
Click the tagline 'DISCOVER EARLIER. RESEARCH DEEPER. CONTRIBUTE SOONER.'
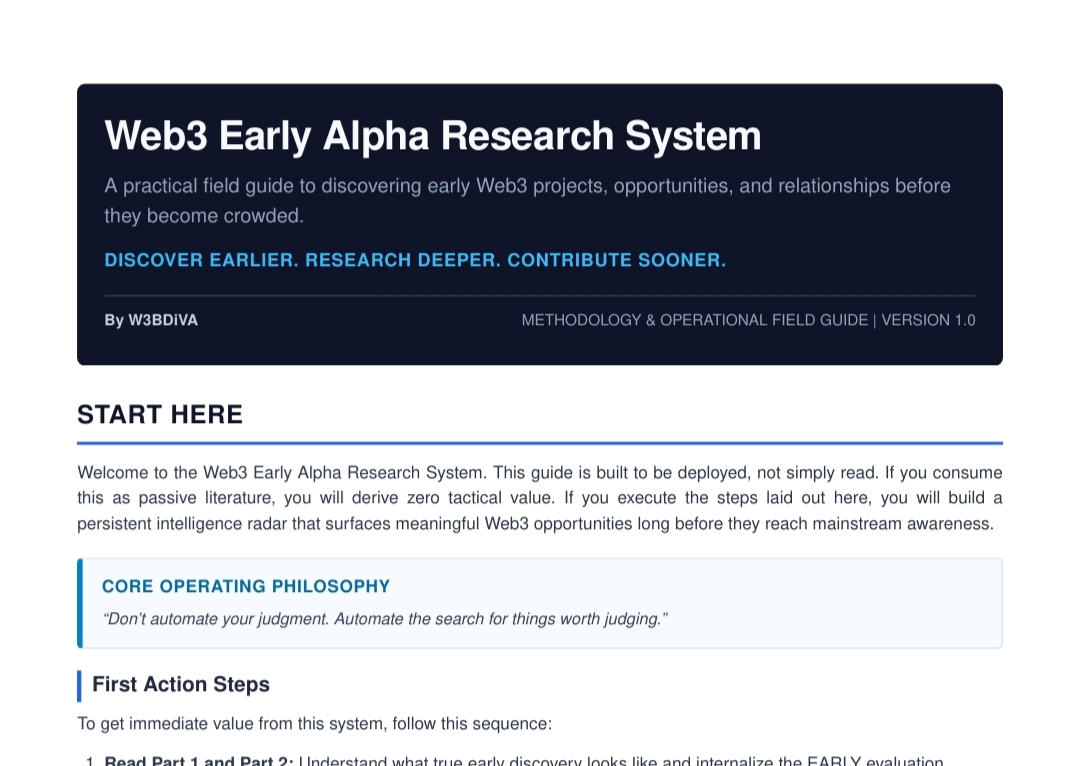pos(415,260)
